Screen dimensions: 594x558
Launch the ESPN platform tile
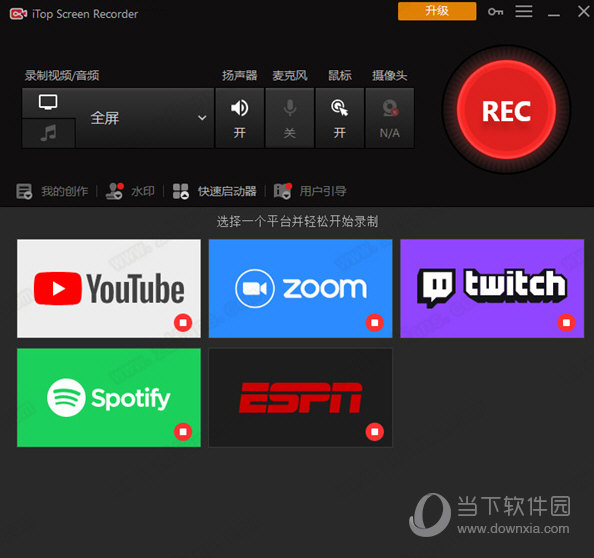coord(300,397)
